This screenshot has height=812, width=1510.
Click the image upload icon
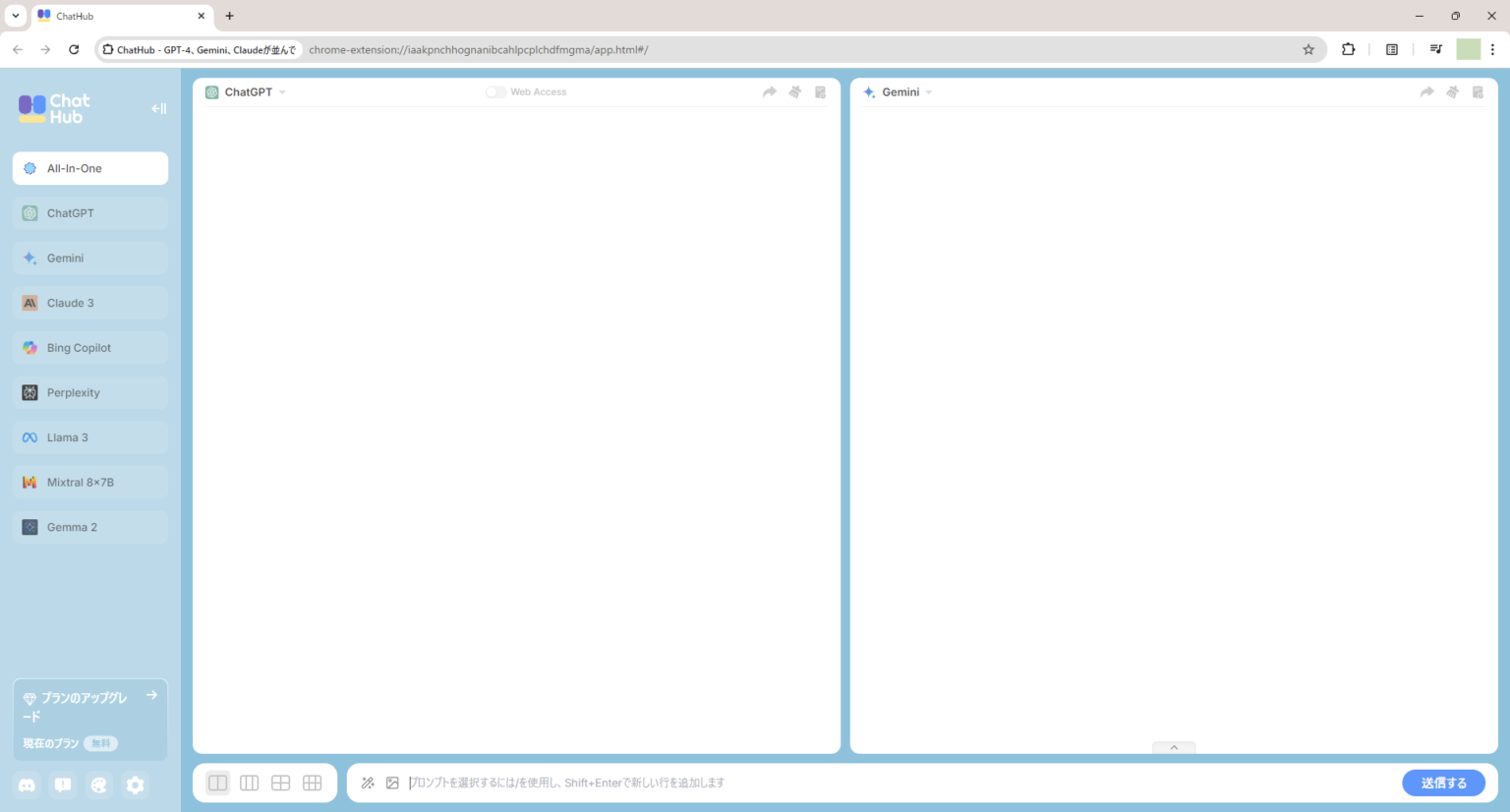(x=392, y=783)
